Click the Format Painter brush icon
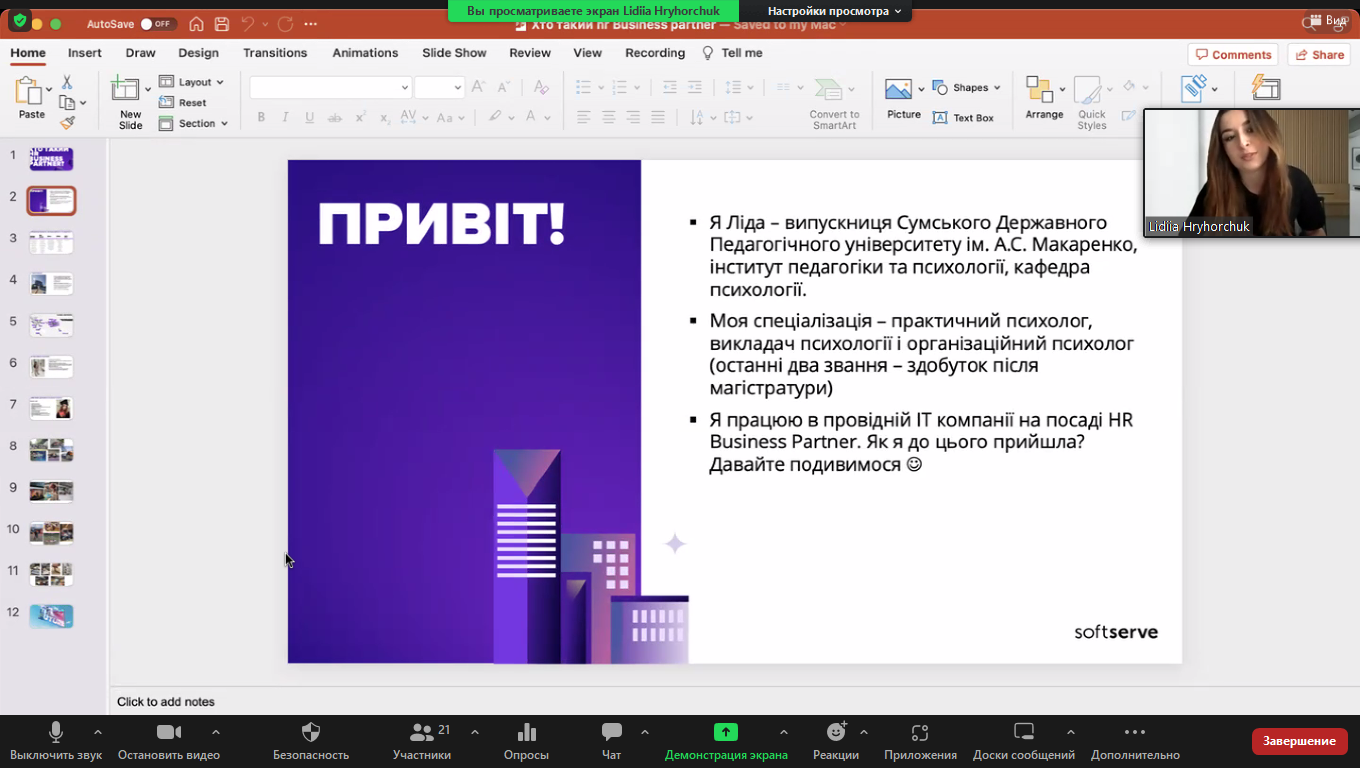Viewport: 1360px width, 768px height. click(67, 123)
